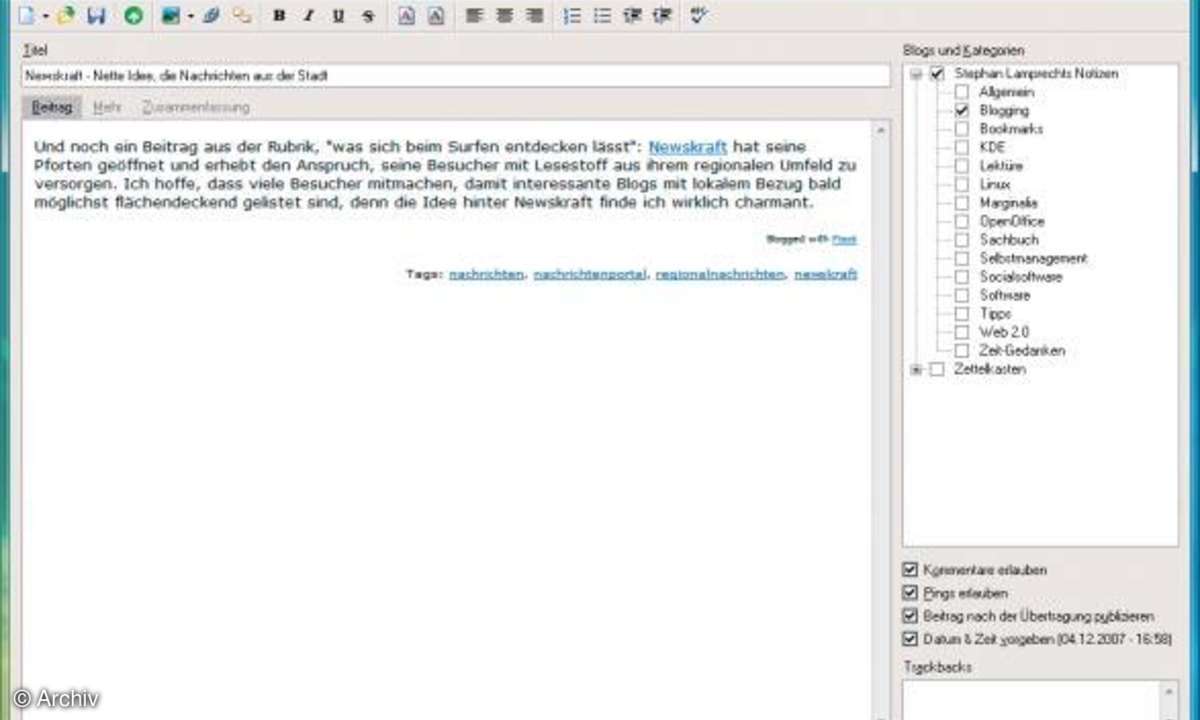Click the new document icon

pyautogui.click(x=28, y=16)
